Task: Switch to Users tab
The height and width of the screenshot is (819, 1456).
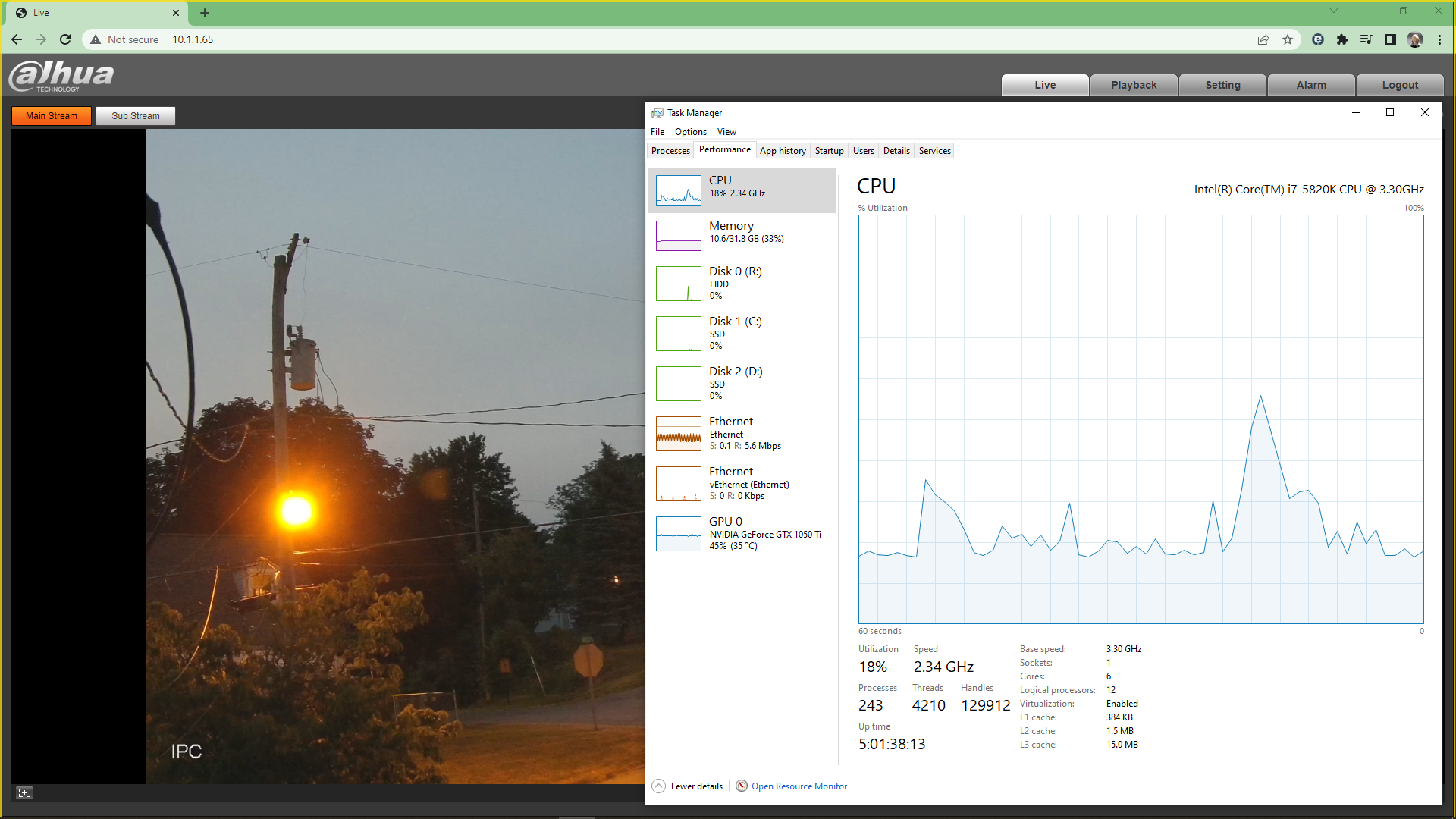Action: click(x=863, y=151)
